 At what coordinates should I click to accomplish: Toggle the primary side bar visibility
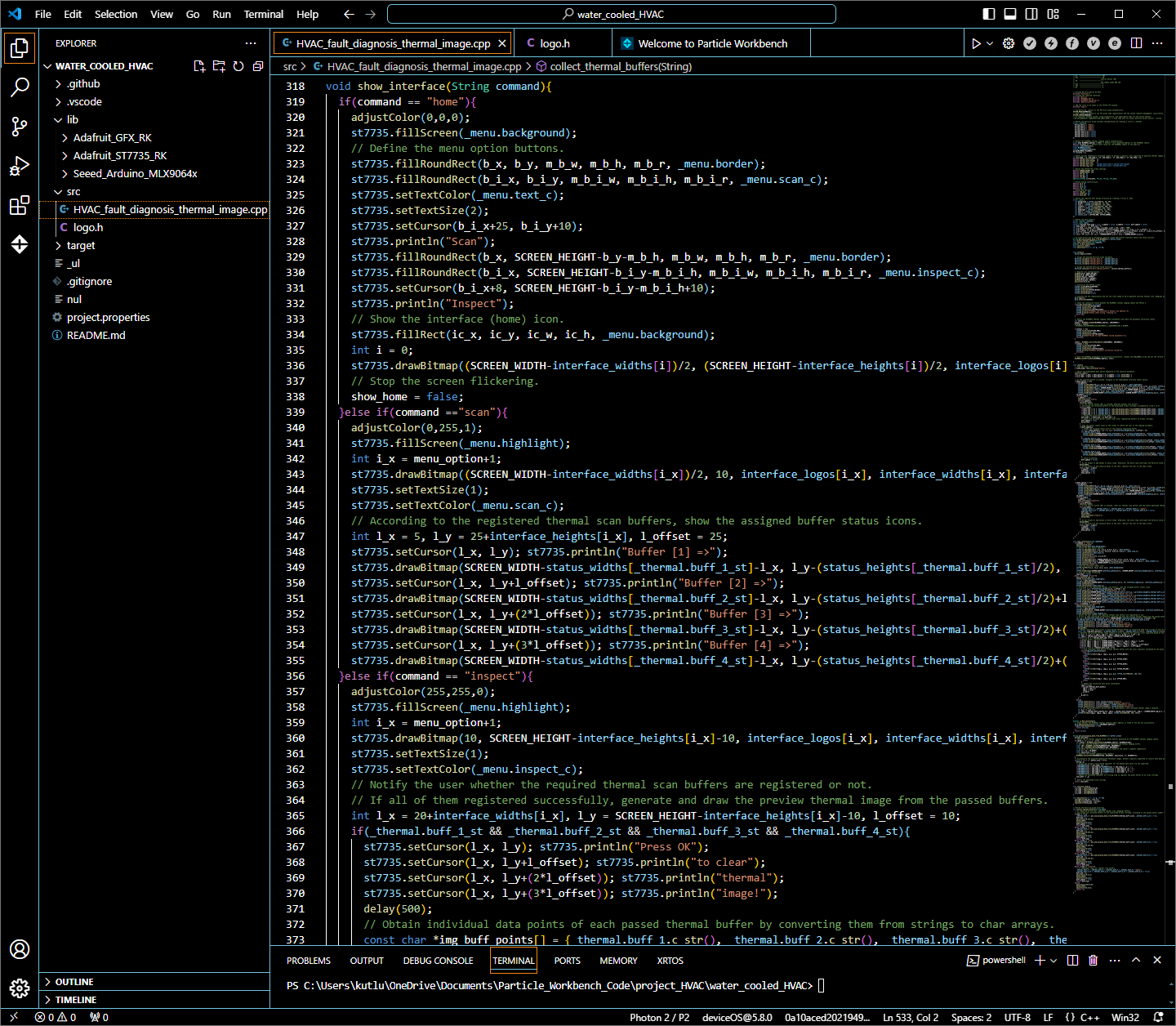pos(989,14)
